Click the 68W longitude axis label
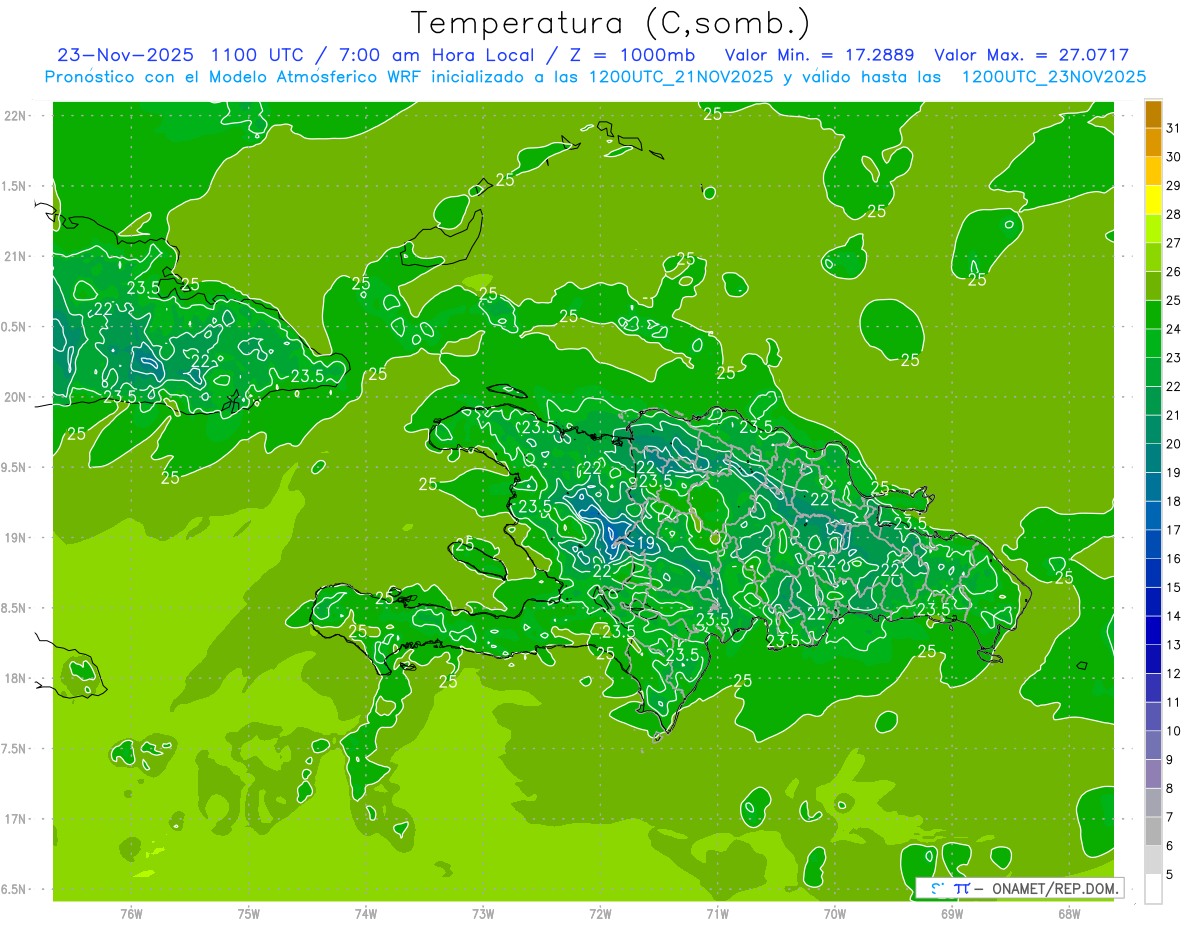The width and height of the screenshot is (1200, 927). coord(1069,914)
